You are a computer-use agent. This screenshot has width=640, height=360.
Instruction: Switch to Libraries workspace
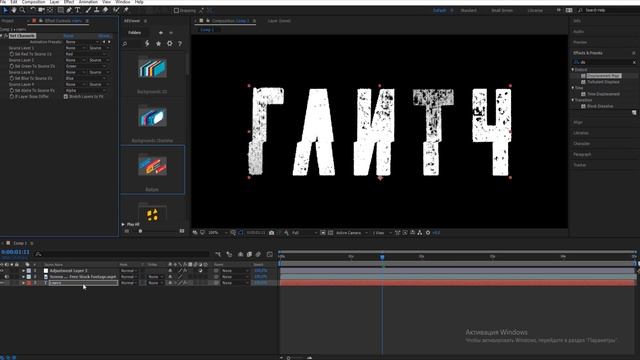coord(535,10)
